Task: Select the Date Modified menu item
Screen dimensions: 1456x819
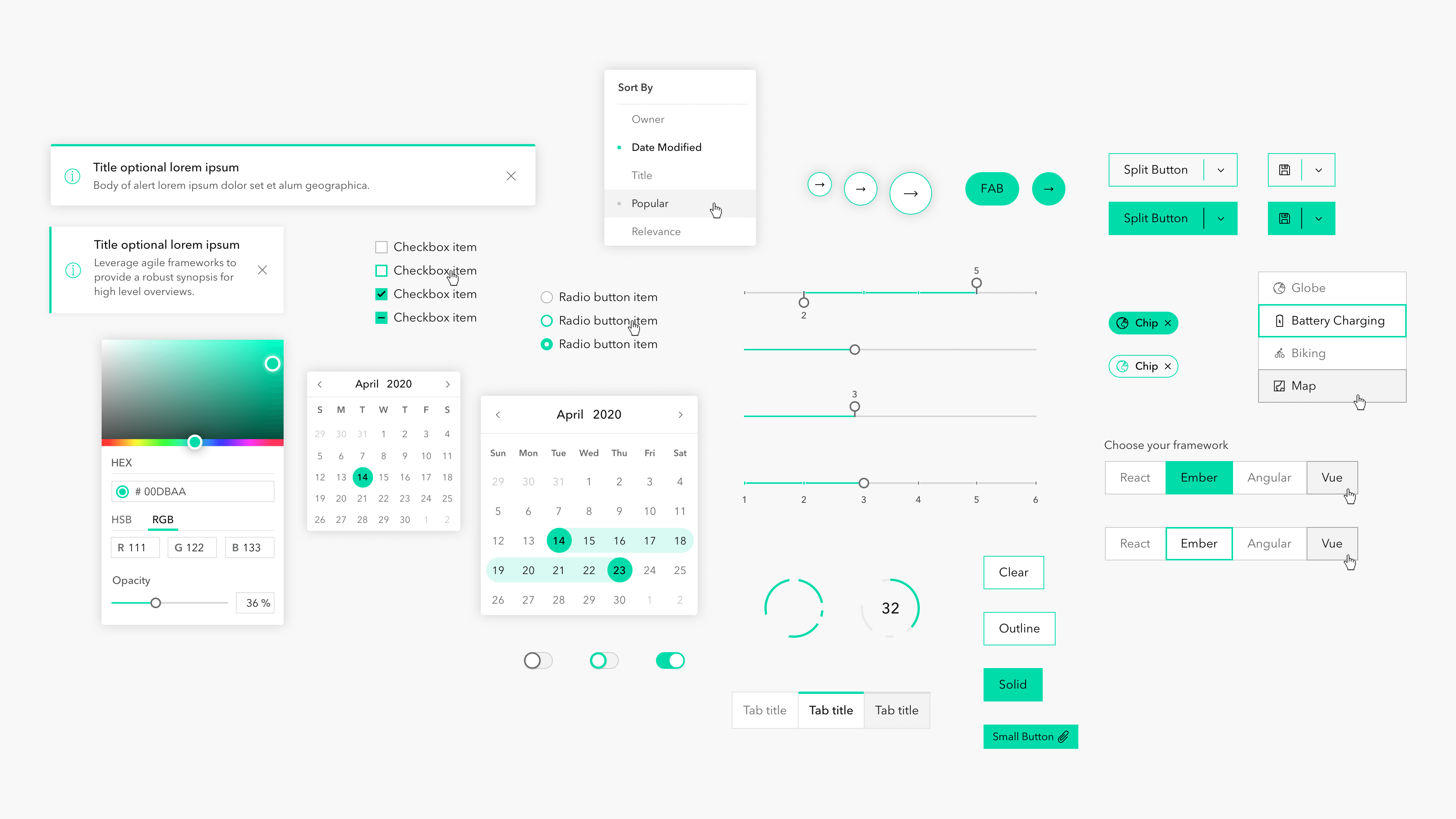Action: click(x=666, y=147)
